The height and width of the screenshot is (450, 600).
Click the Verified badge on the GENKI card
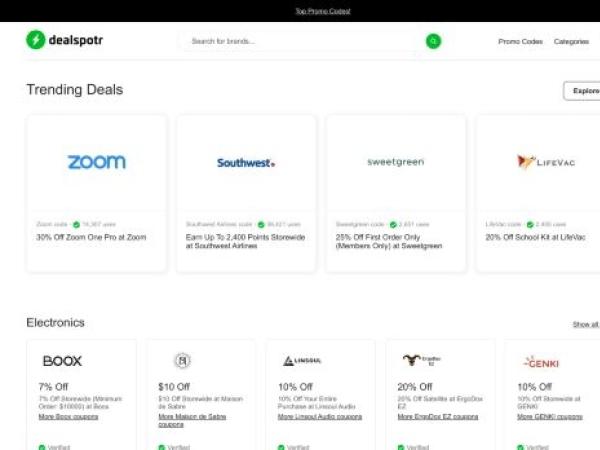[x=533, y=447]
